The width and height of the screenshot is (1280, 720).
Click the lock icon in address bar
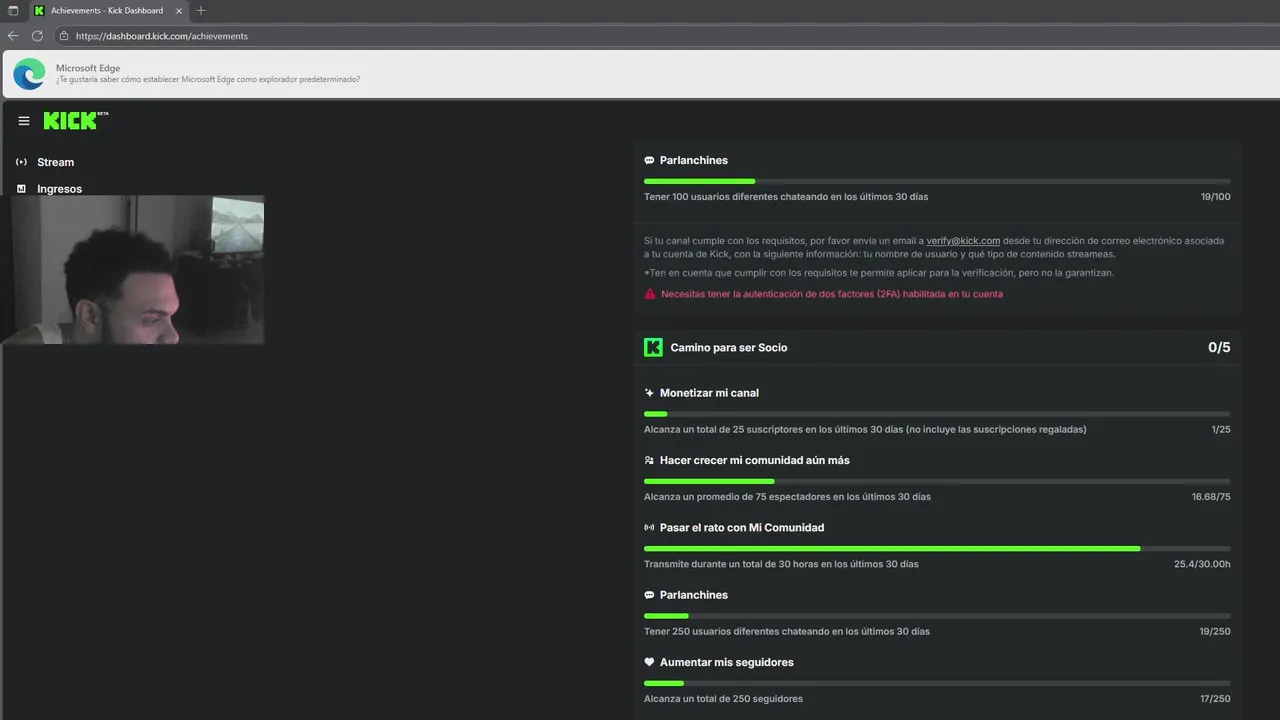point(64,36)
